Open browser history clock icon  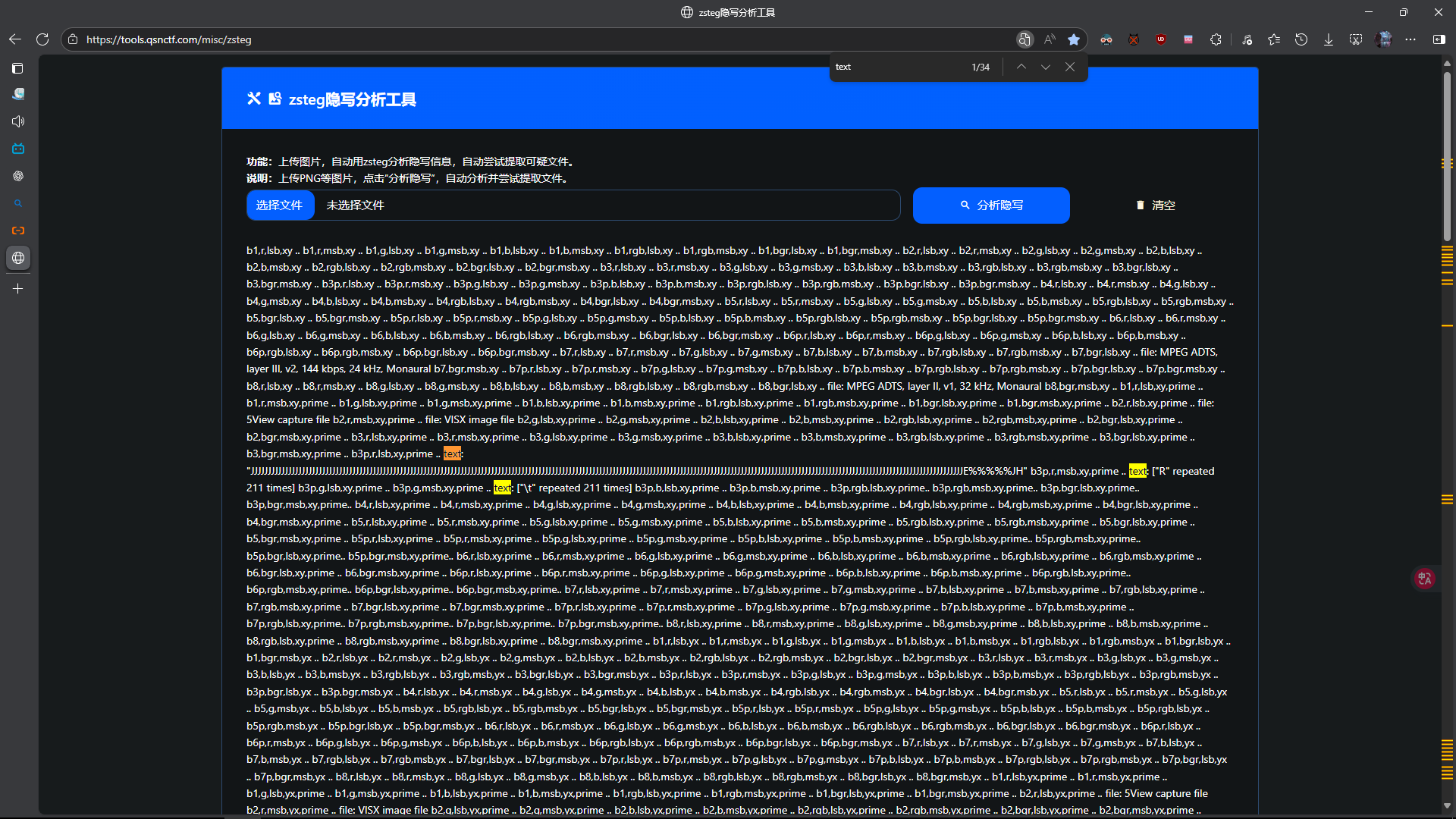(1301, 39)
